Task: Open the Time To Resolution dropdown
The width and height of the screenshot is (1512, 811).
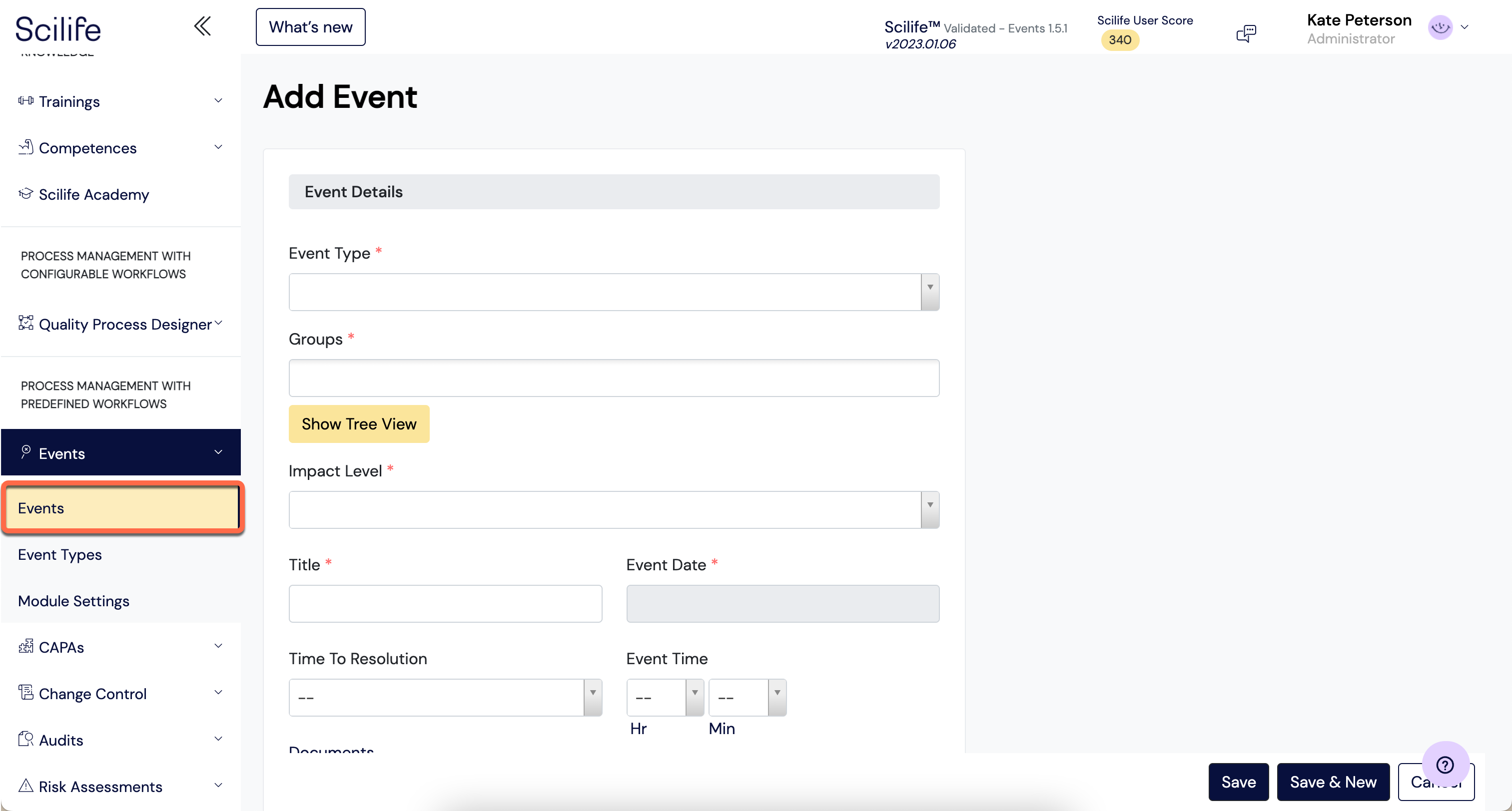Action: point(446,698)
